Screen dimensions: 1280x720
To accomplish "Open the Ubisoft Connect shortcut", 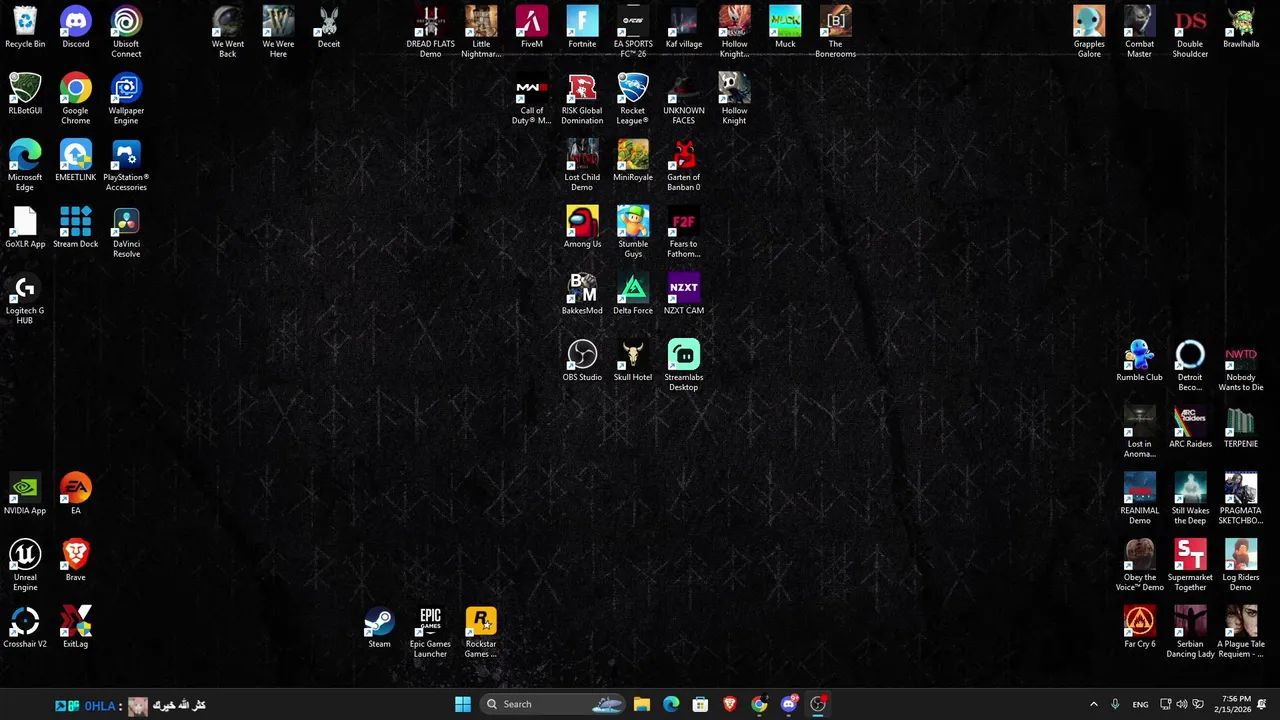I will point(126,32).
